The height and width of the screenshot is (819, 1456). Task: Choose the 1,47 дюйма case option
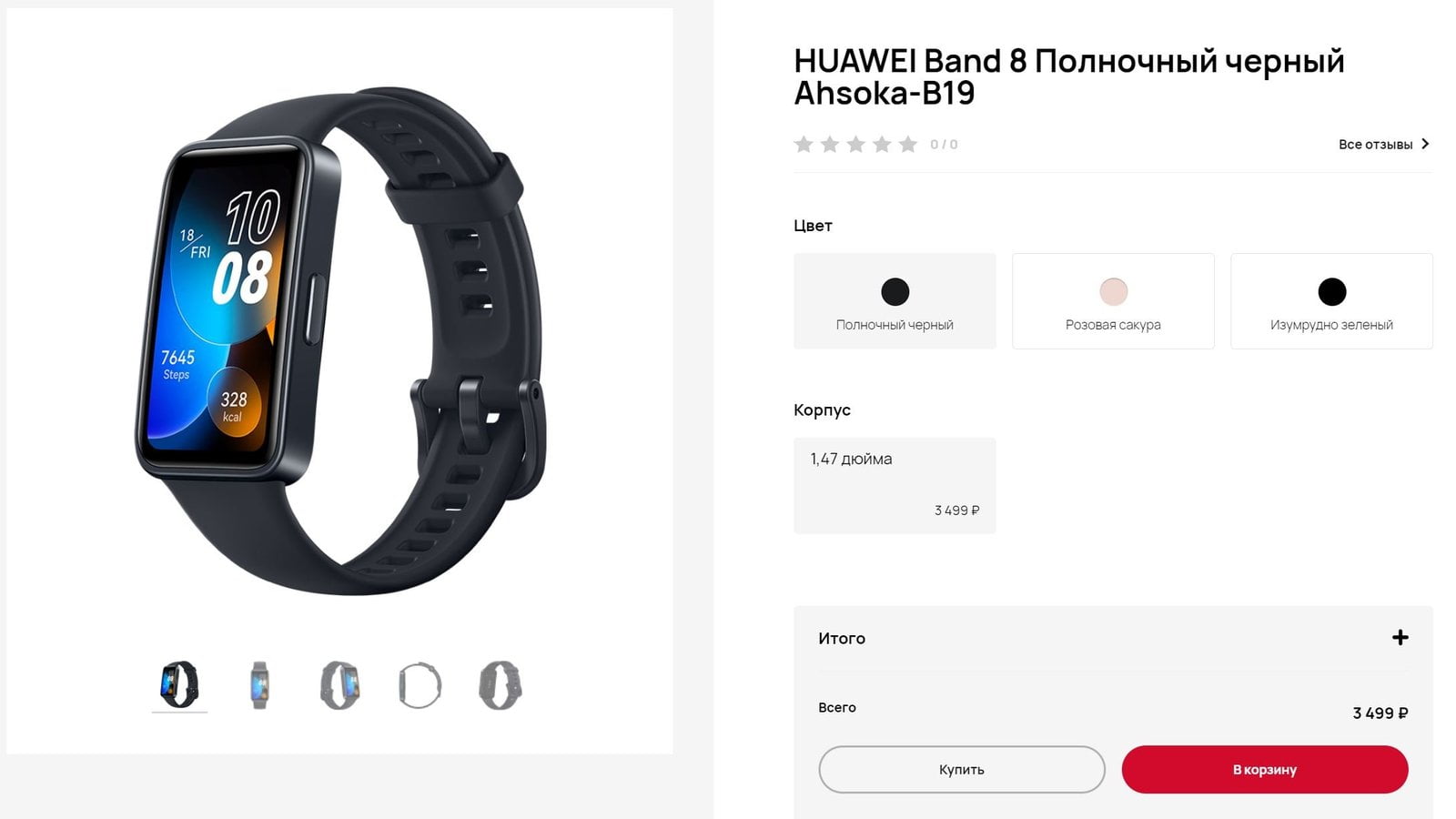click(895, 486)
